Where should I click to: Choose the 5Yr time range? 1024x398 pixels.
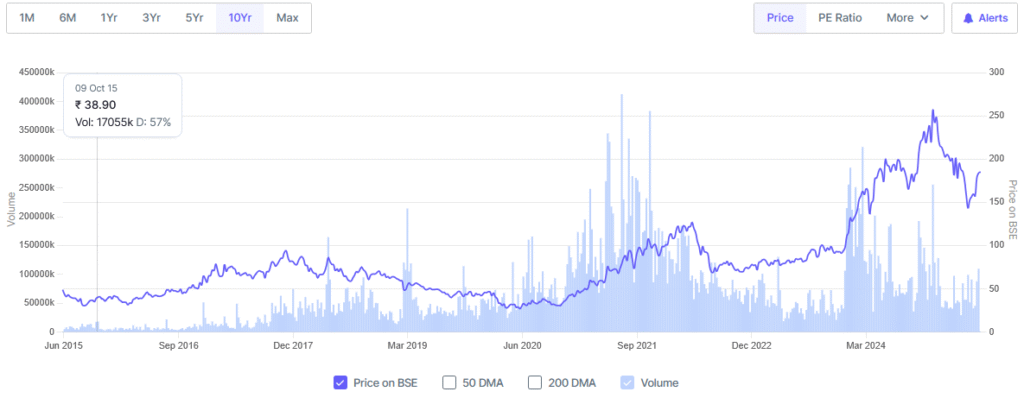(x=194, y=18)
